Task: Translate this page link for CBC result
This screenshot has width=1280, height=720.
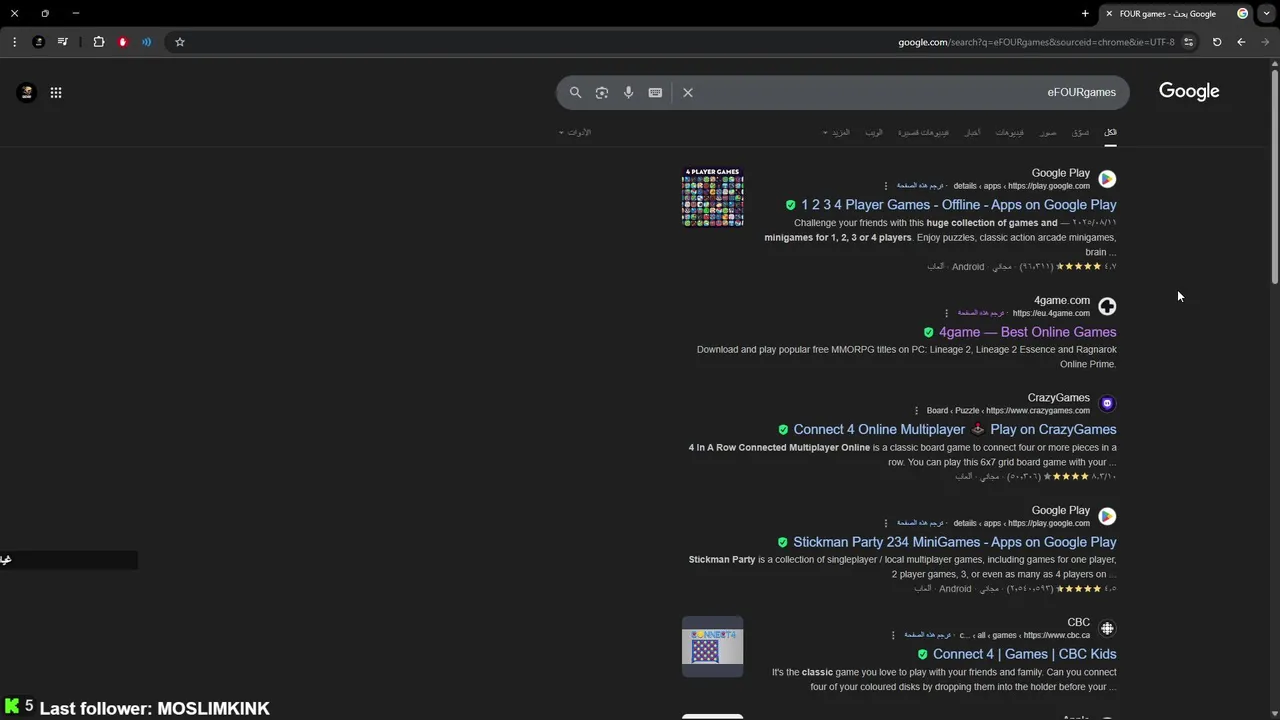Action: [928, 635]
